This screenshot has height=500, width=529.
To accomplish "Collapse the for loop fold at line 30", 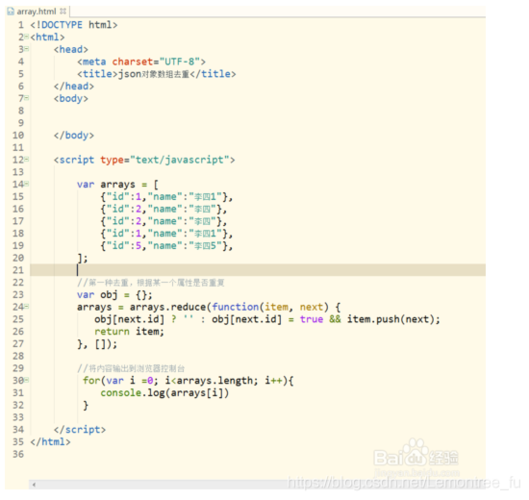I will (x=27, y=380).
